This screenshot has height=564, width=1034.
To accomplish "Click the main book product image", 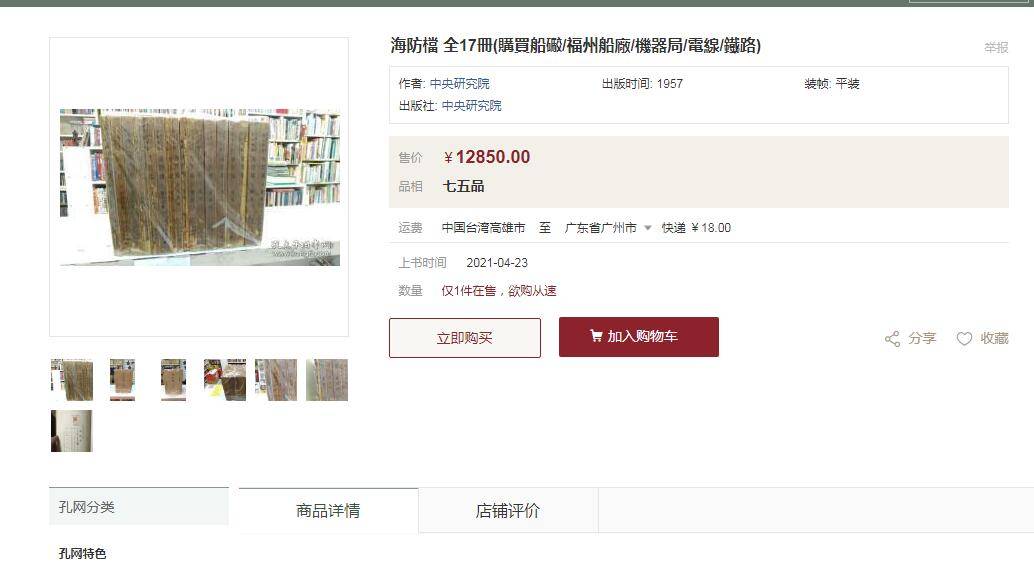I will tap(199, 187).
